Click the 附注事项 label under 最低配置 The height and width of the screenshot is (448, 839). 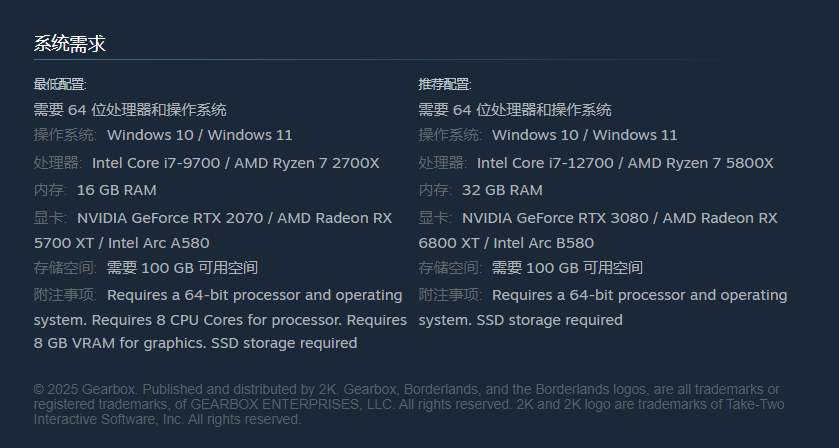click(x=65, y=295)
